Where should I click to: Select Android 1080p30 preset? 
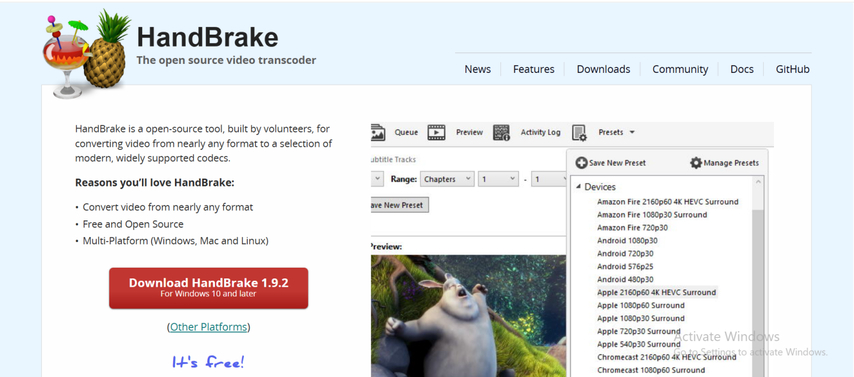pos(627,240)
